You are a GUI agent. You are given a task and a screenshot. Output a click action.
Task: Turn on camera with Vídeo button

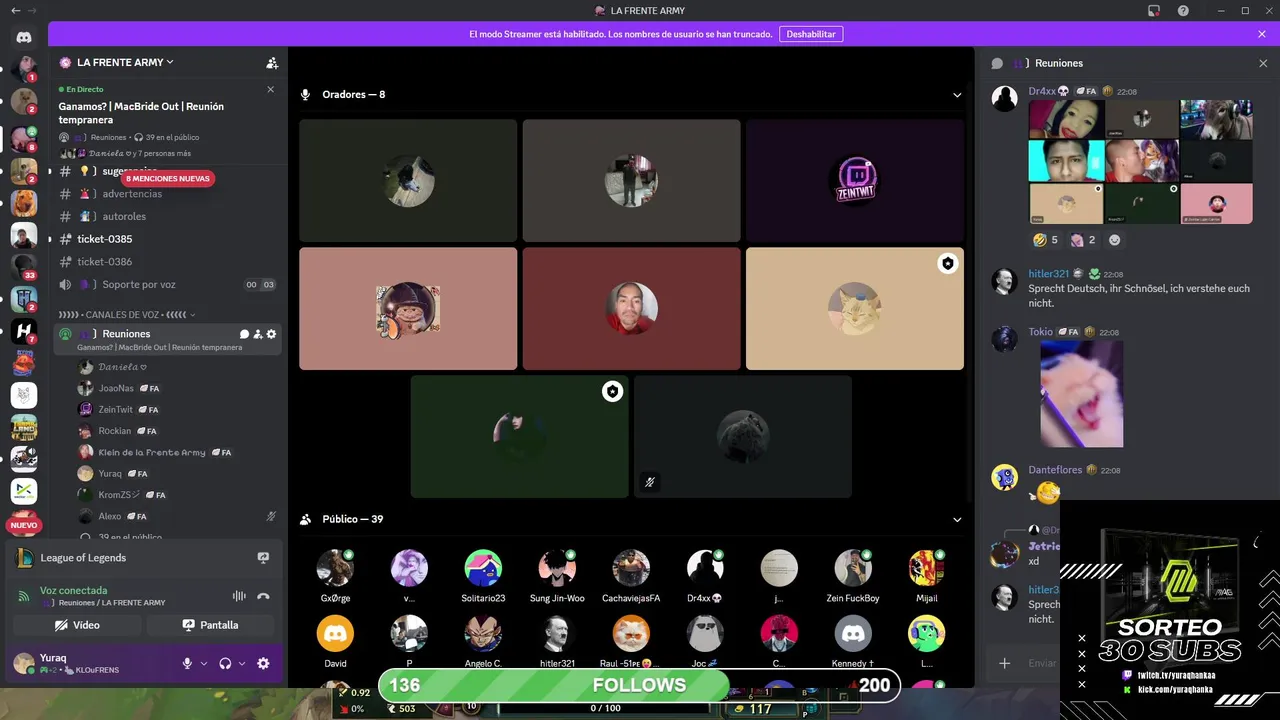77,625
